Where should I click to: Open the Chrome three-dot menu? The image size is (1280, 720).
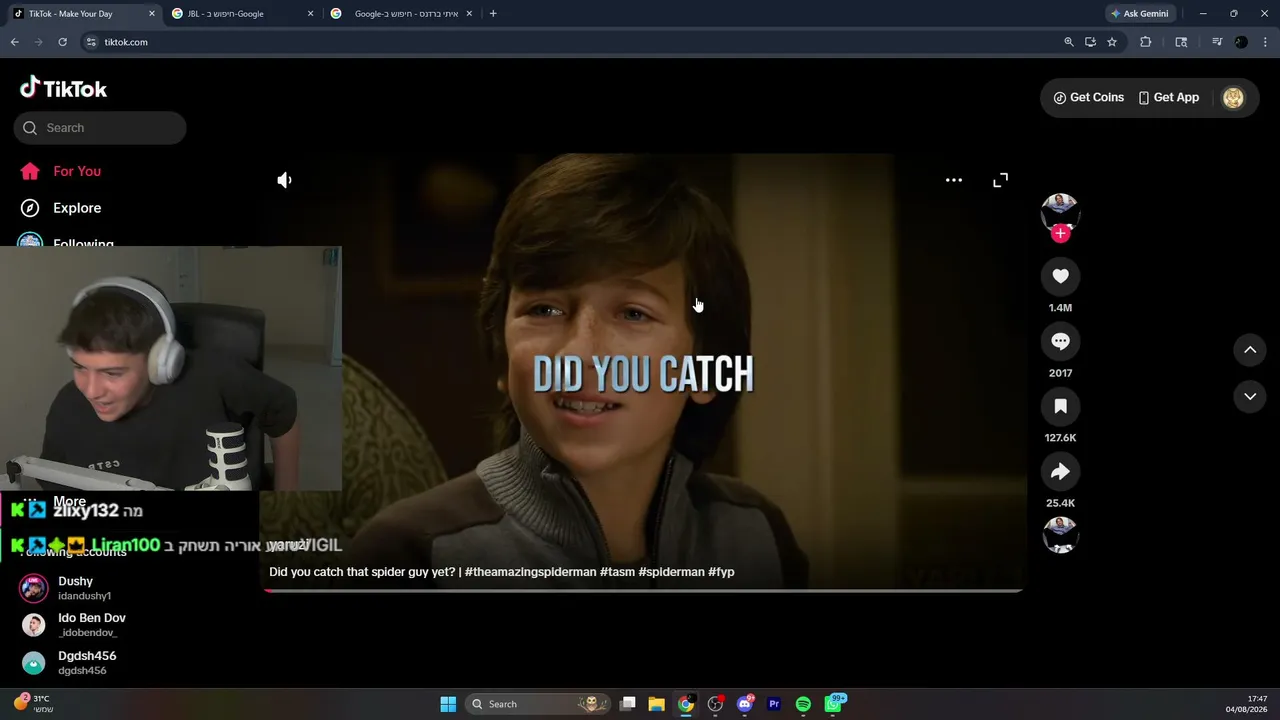click(1266, 42)
